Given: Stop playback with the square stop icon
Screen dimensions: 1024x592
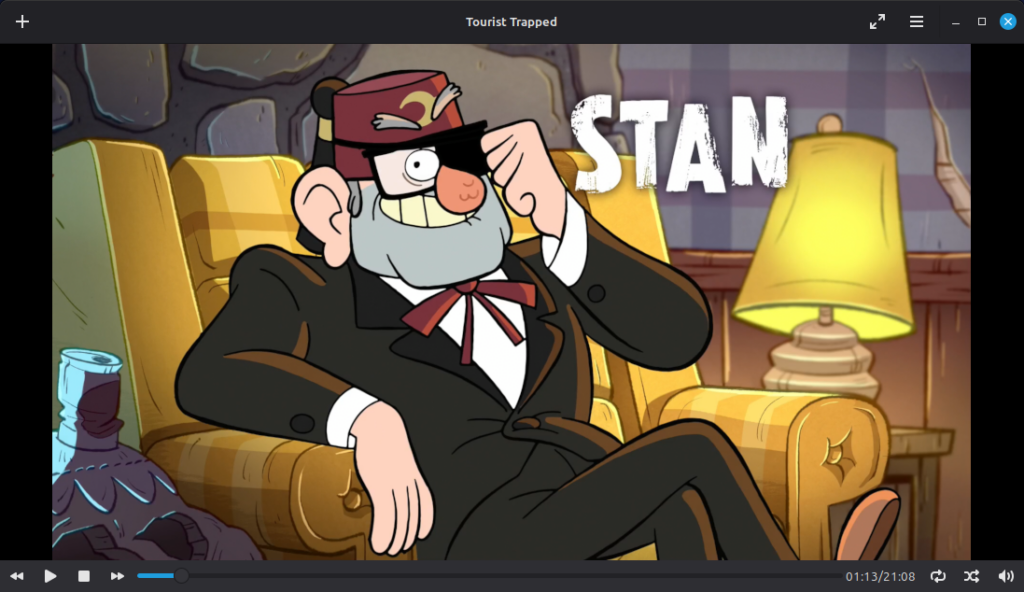Looking at the screenshot, I should pos(84,576).
